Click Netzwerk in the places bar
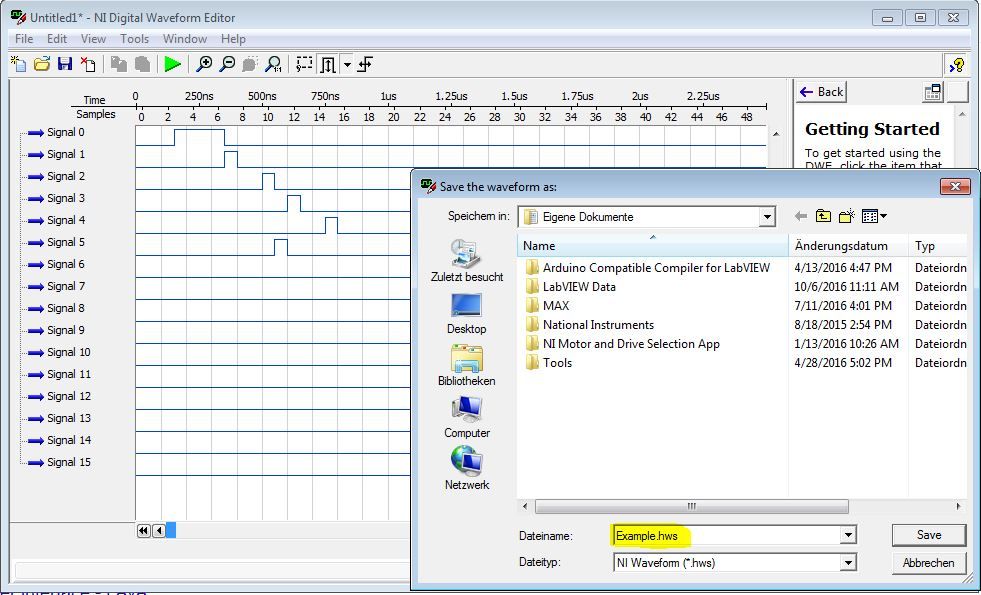Screen dimensions: 981x595 click(x=467, y=469)
